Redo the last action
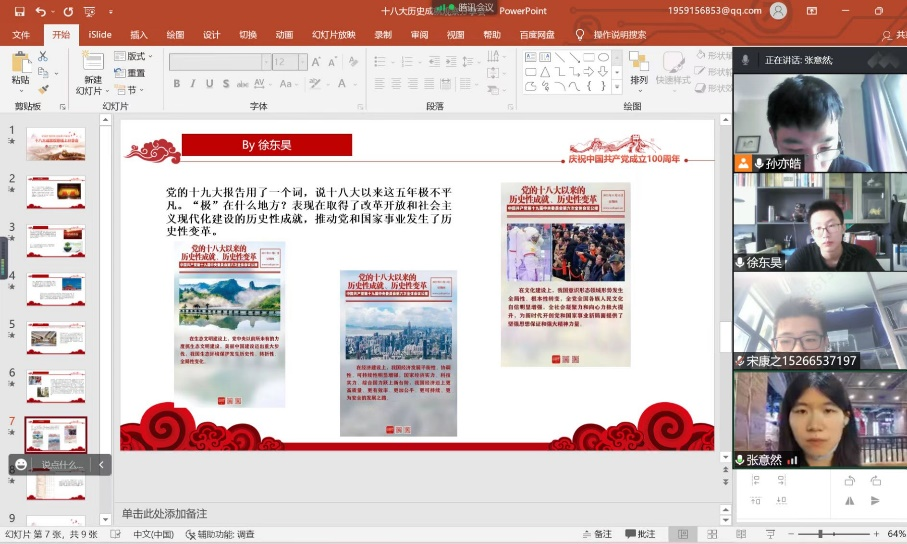 click(68, 11)
